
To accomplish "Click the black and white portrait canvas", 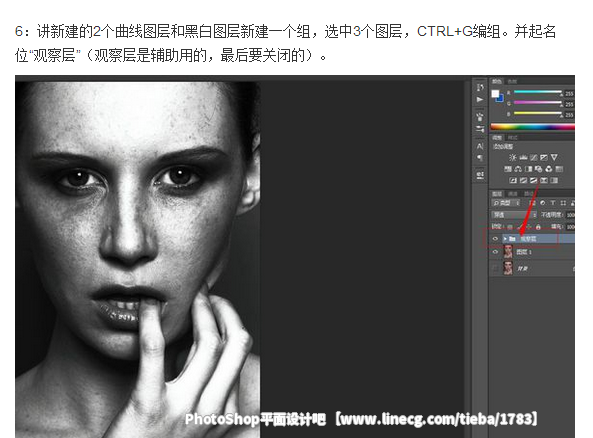I will 138,260.
